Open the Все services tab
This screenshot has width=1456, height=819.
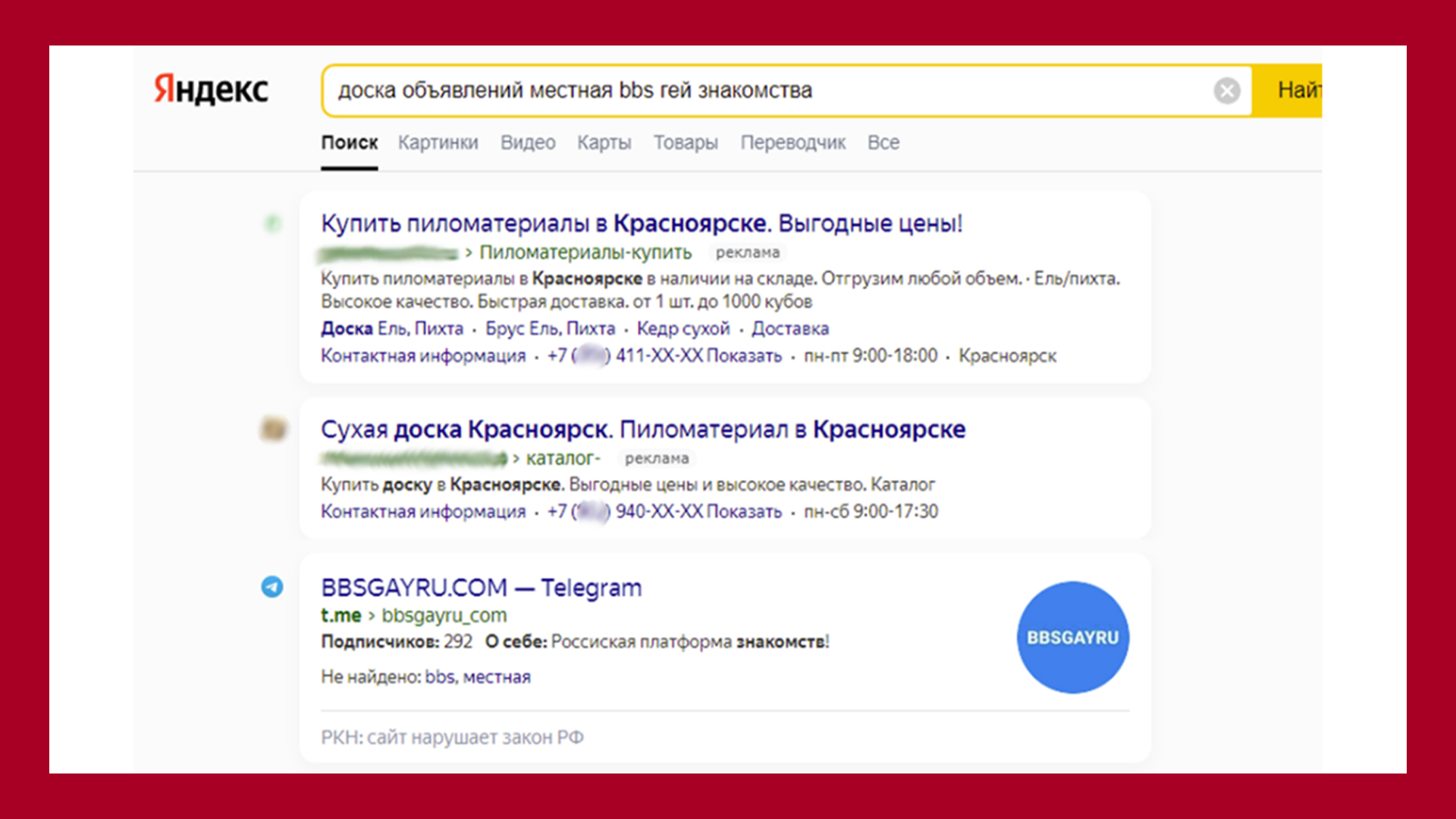point(883,143)
